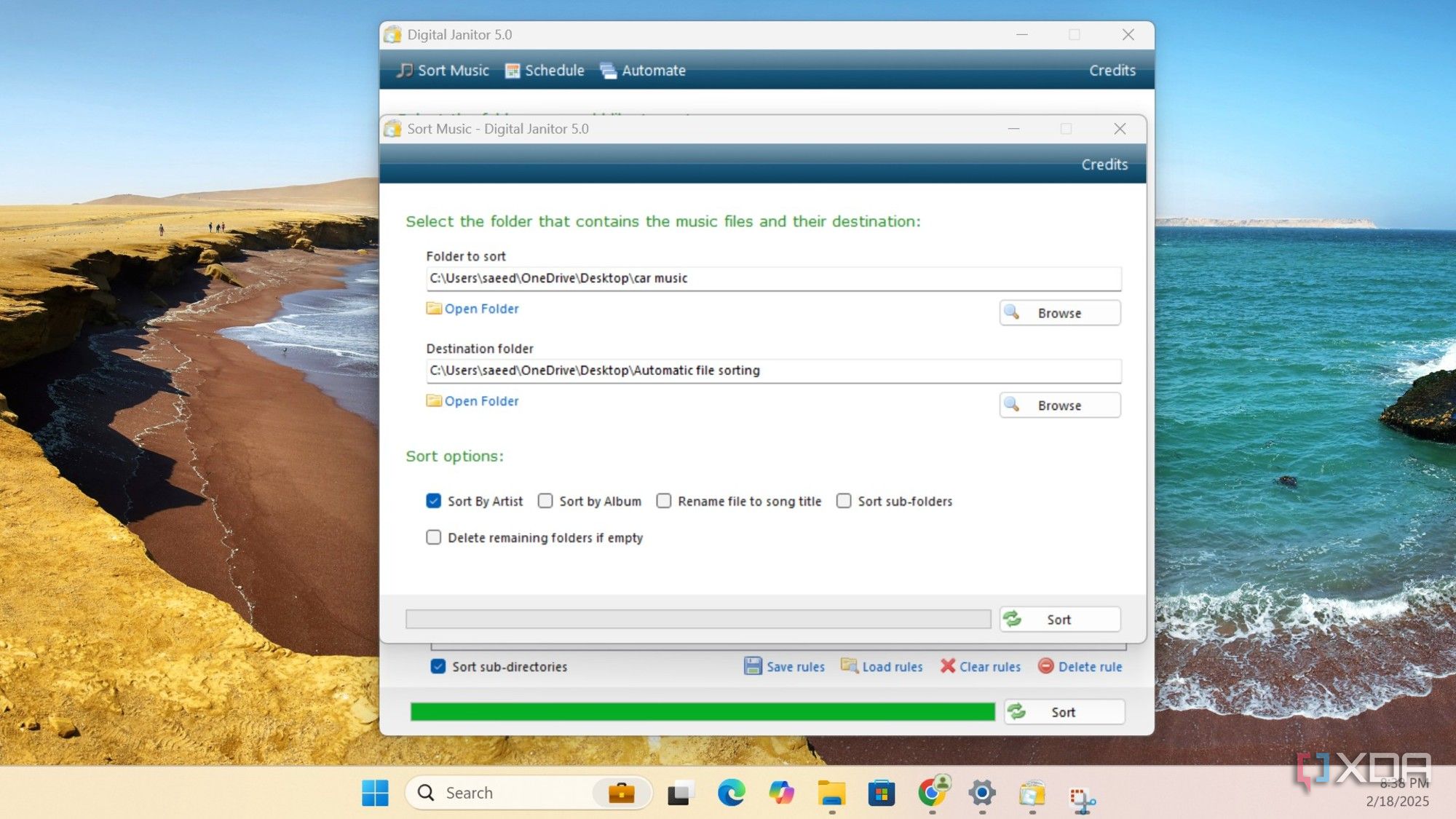Click the briefcase icon in the search box
The height and width of the screenshot is (819, 1456).
tap(621, 793)
